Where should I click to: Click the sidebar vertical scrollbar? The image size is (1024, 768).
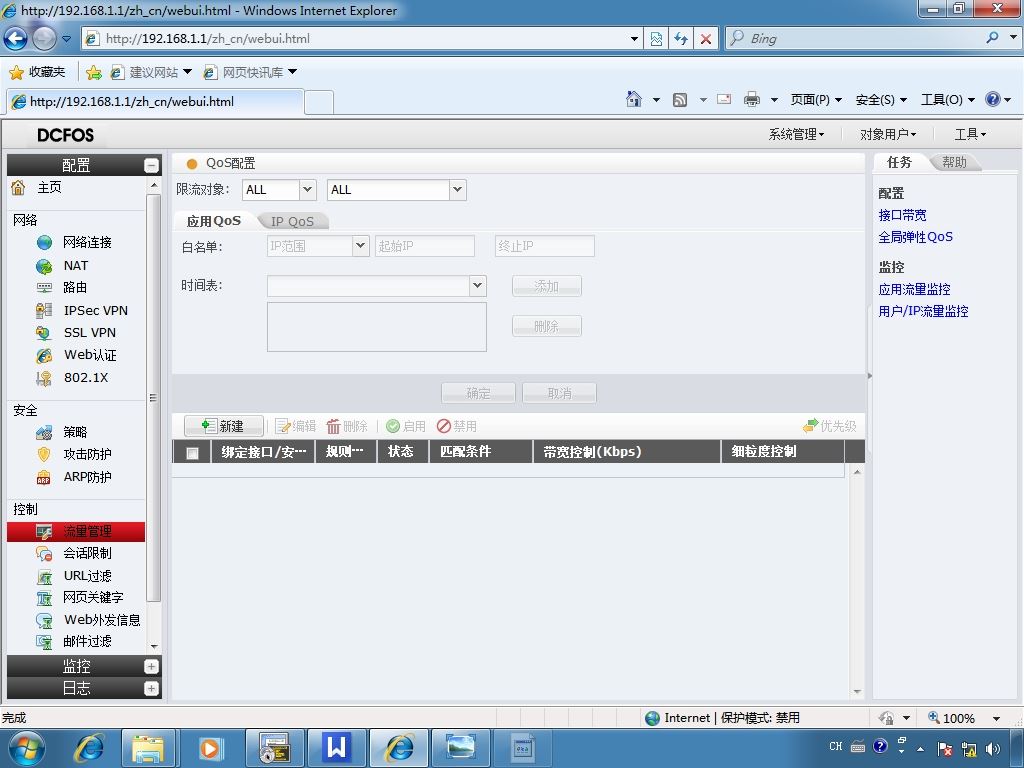[154, 398]
